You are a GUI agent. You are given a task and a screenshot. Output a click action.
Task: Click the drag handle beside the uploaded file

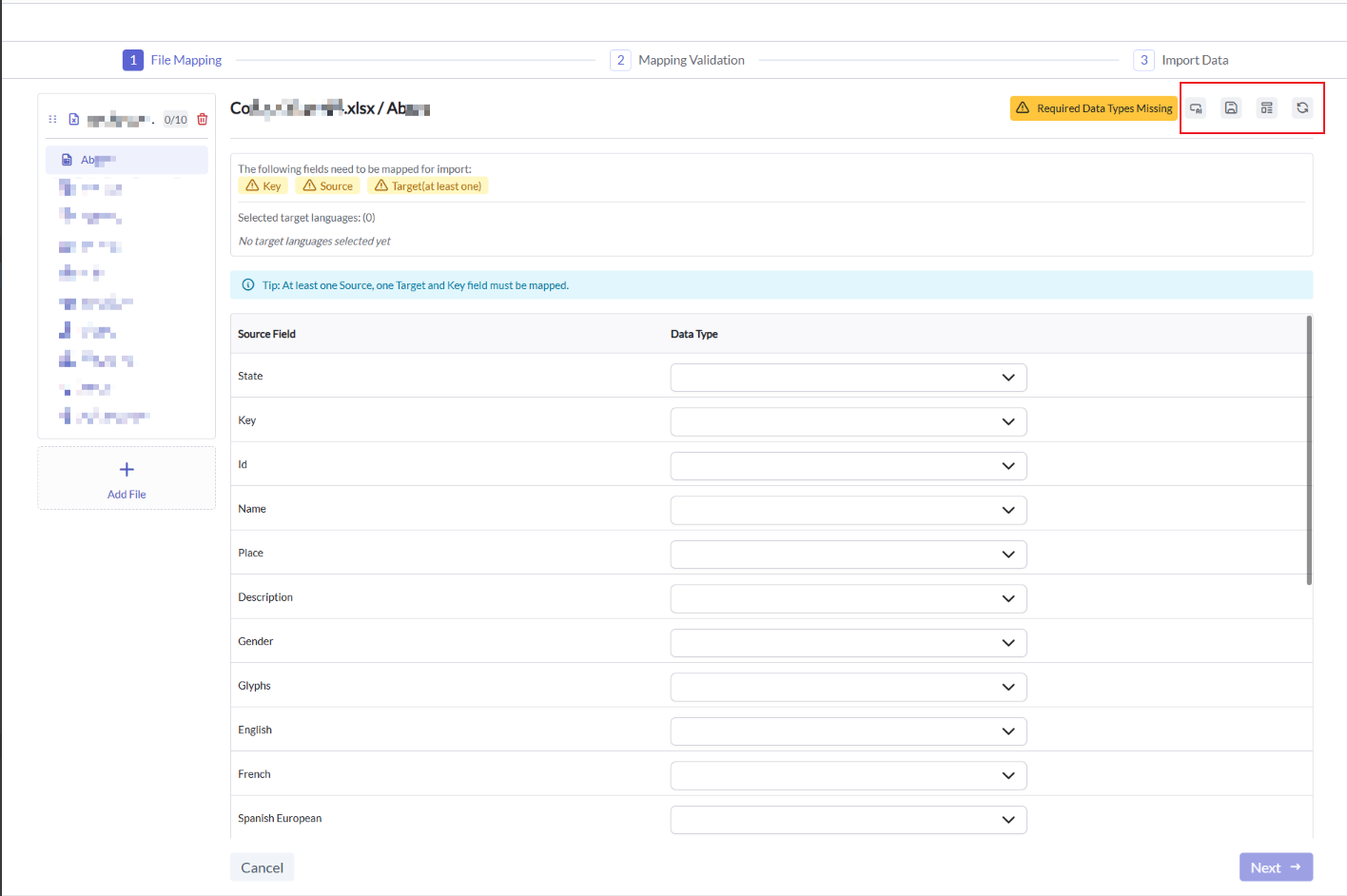coord(52,120)
